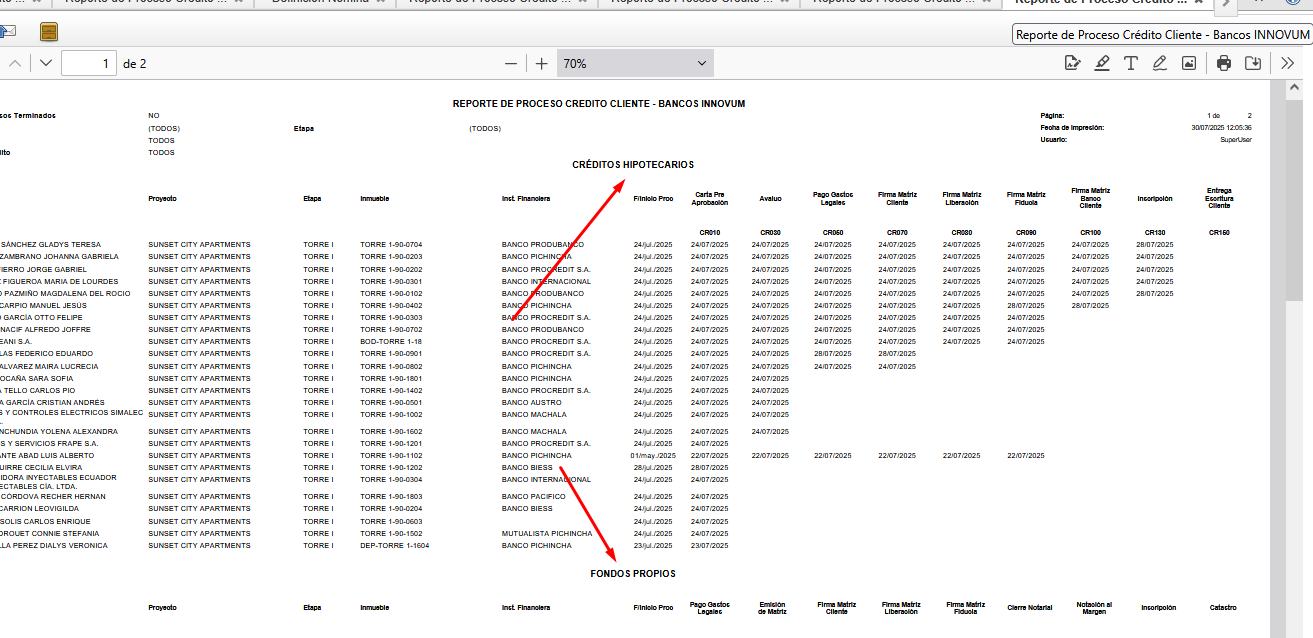Open the 70% zoom level dropdown
This screenshot has width=1313, height=638.
point(635,63)
